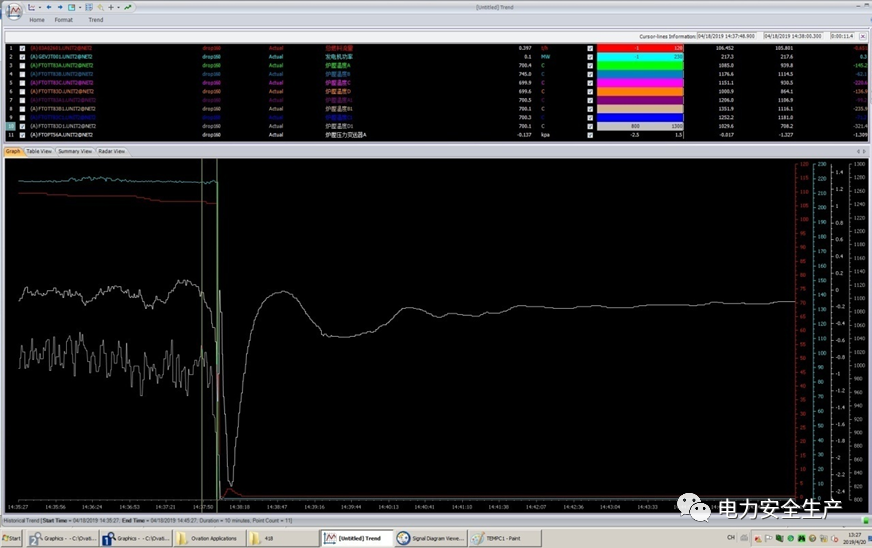Click the forward arrow in quick toolbar

click(60, 7)
